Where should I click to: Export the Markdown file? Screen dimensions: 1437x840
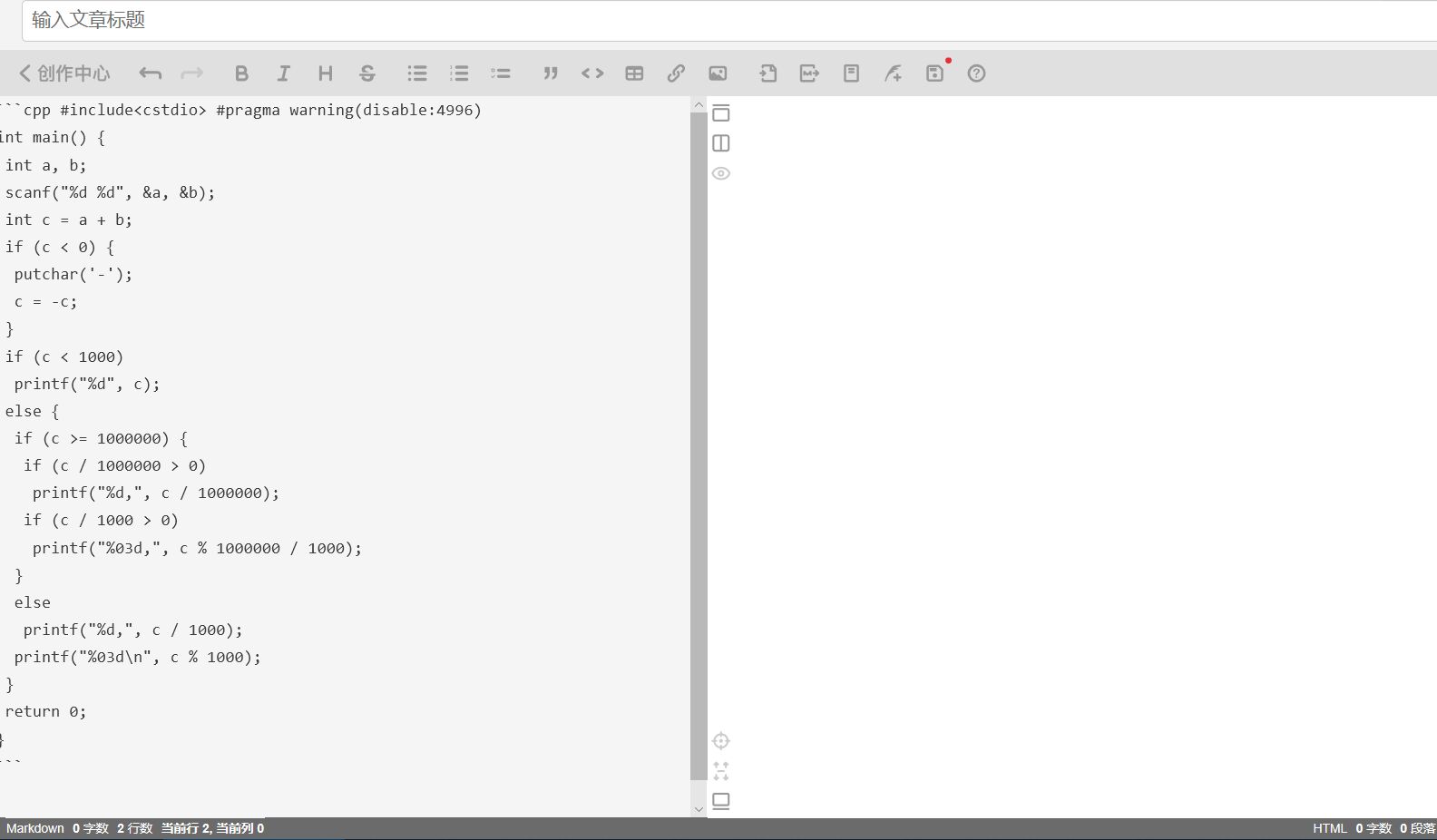coord(809,73)
